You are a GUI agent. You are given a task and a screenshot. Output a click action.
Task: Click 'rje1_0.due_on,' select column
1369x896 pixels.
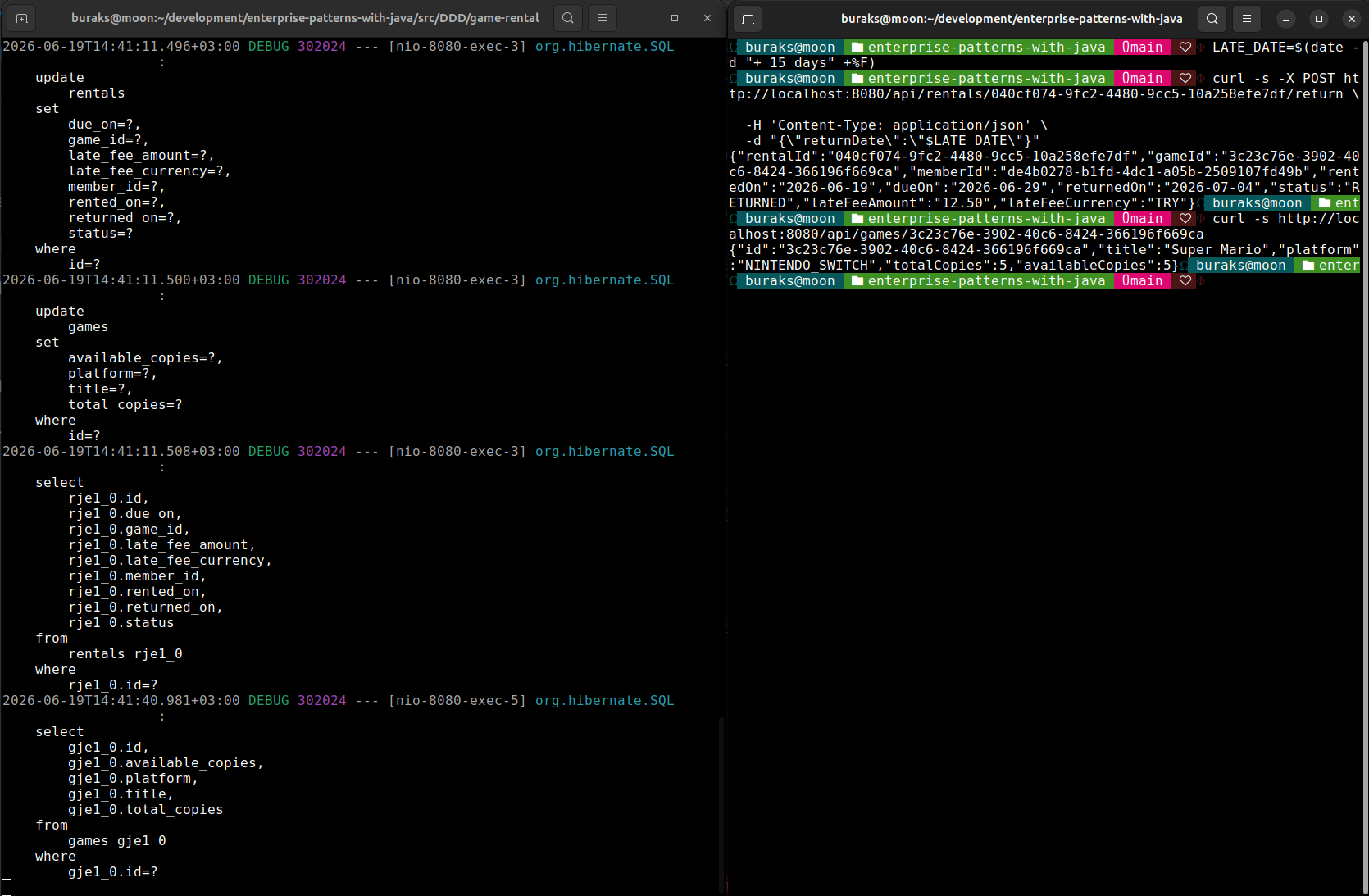click(x=125, y=514)
